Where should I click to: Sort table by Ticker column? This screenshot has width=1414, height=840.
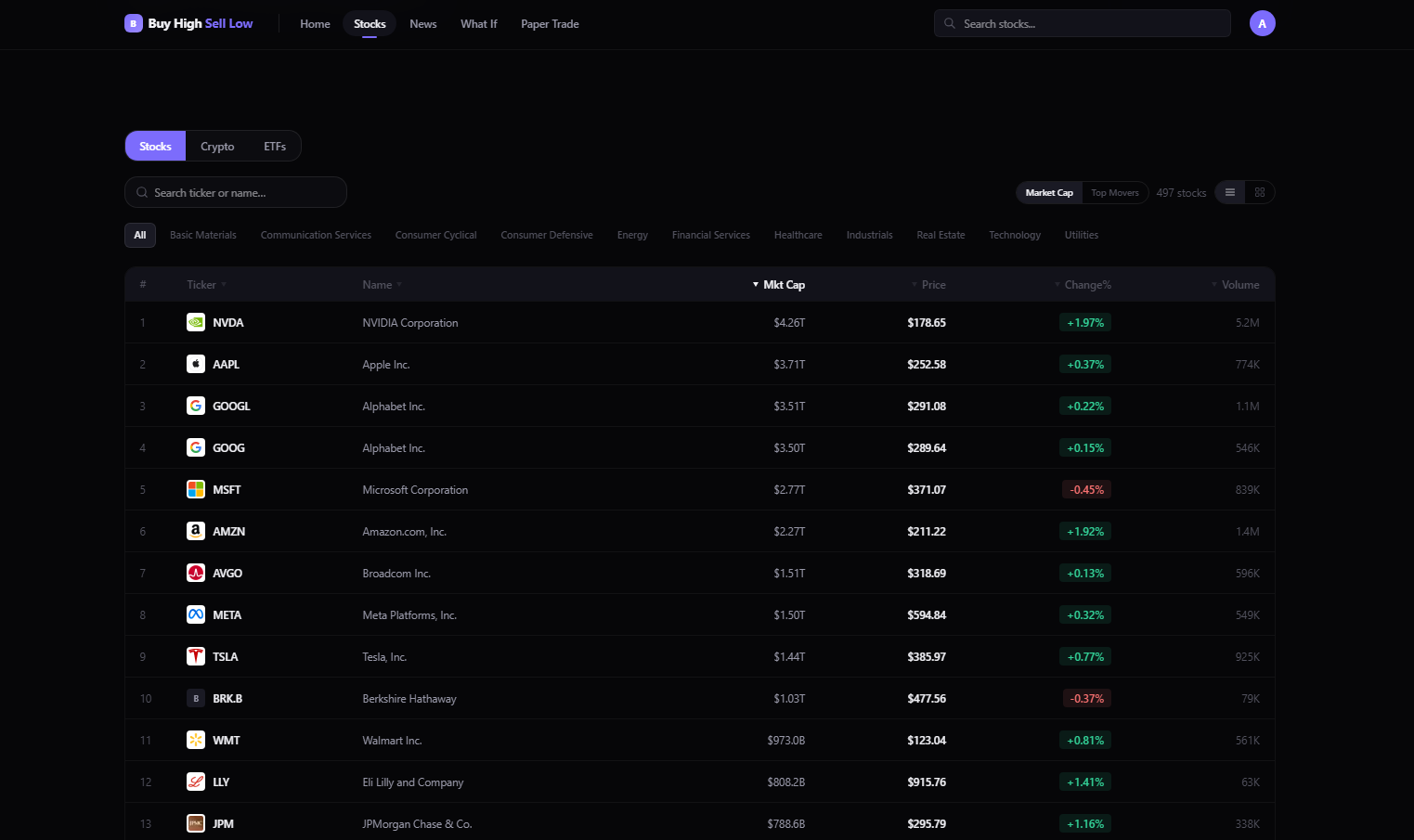pyautogui.click(x=206, y=284)
